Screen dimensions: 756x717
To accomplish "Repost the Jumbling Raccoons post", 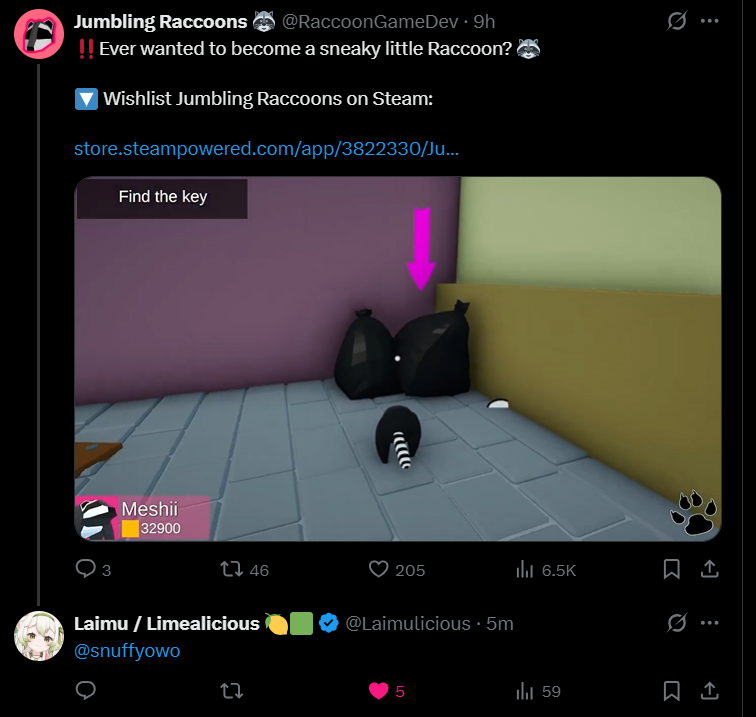I will tap(231, 569).
